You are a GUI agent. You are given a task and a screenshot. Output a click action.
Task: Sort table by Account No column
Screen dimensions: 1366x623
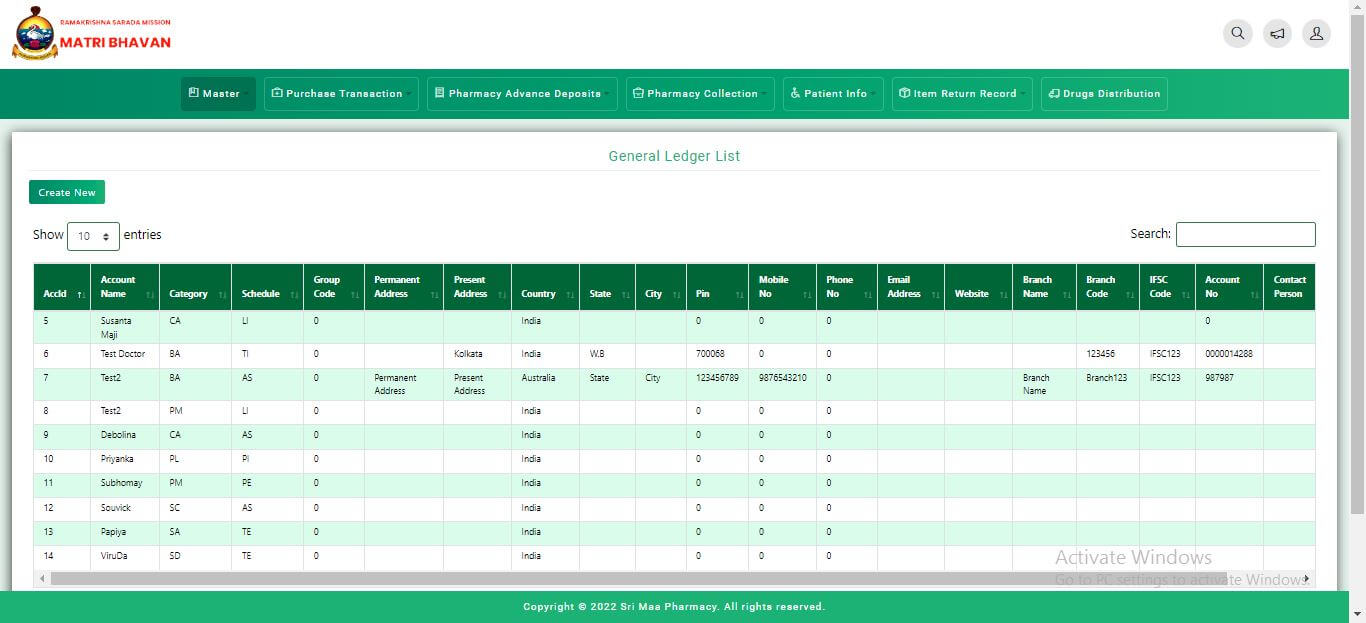coord(1229,287)
